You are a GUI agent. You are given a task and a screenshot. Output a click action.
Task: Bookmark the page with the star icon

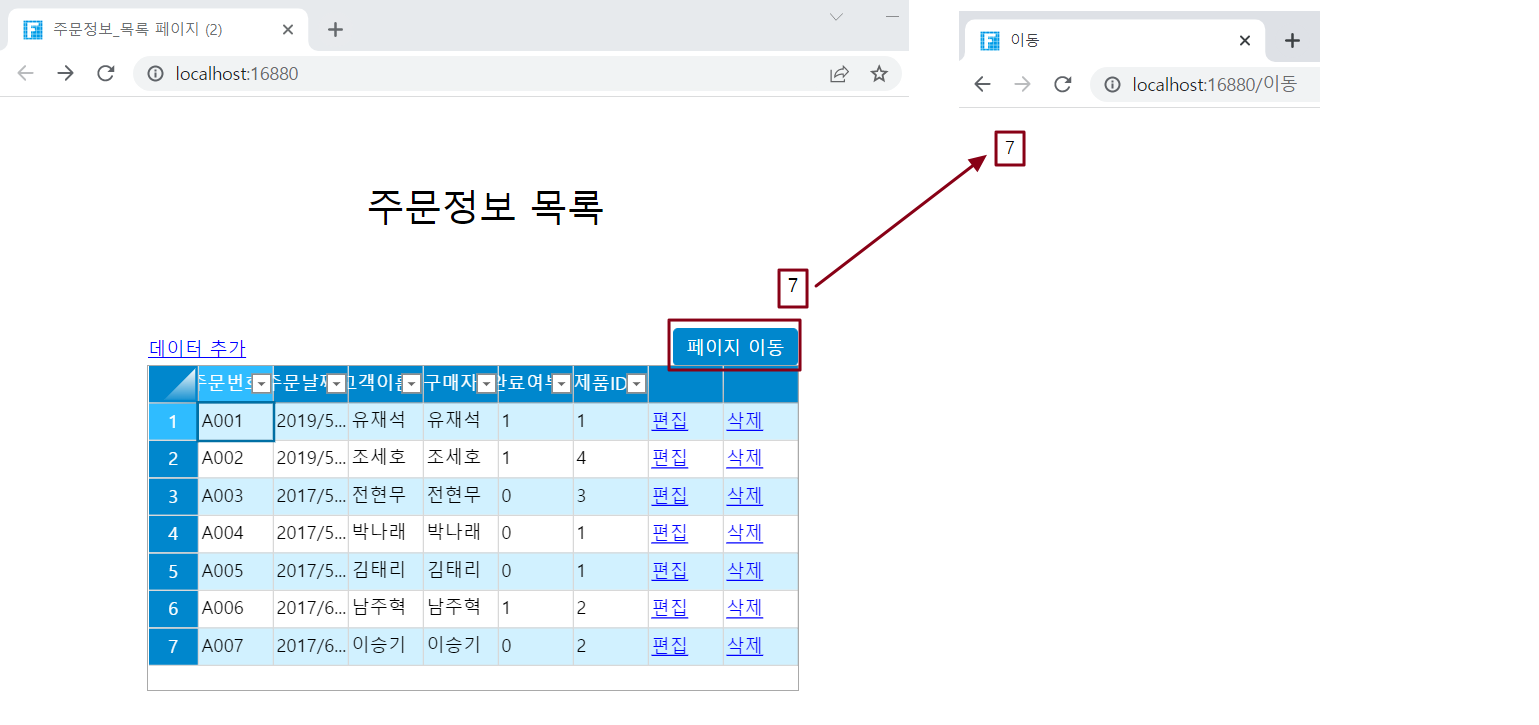point(879,73)
